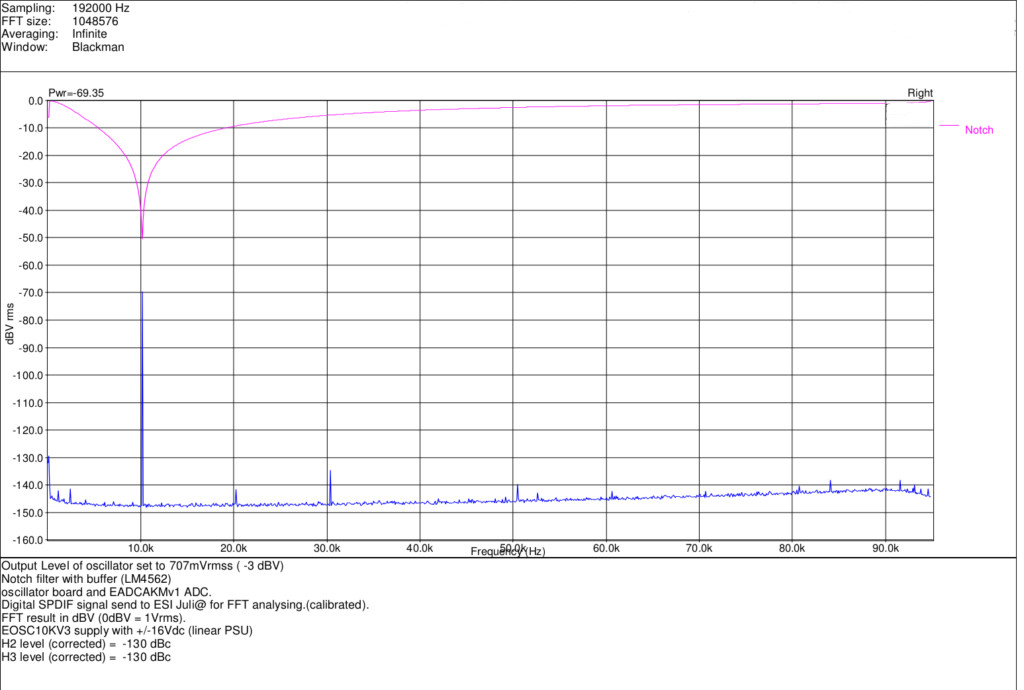Click the "70.0k" frequency tick label
The width and height of the screenshot is (1024, 690).
(x=699, y=548)
